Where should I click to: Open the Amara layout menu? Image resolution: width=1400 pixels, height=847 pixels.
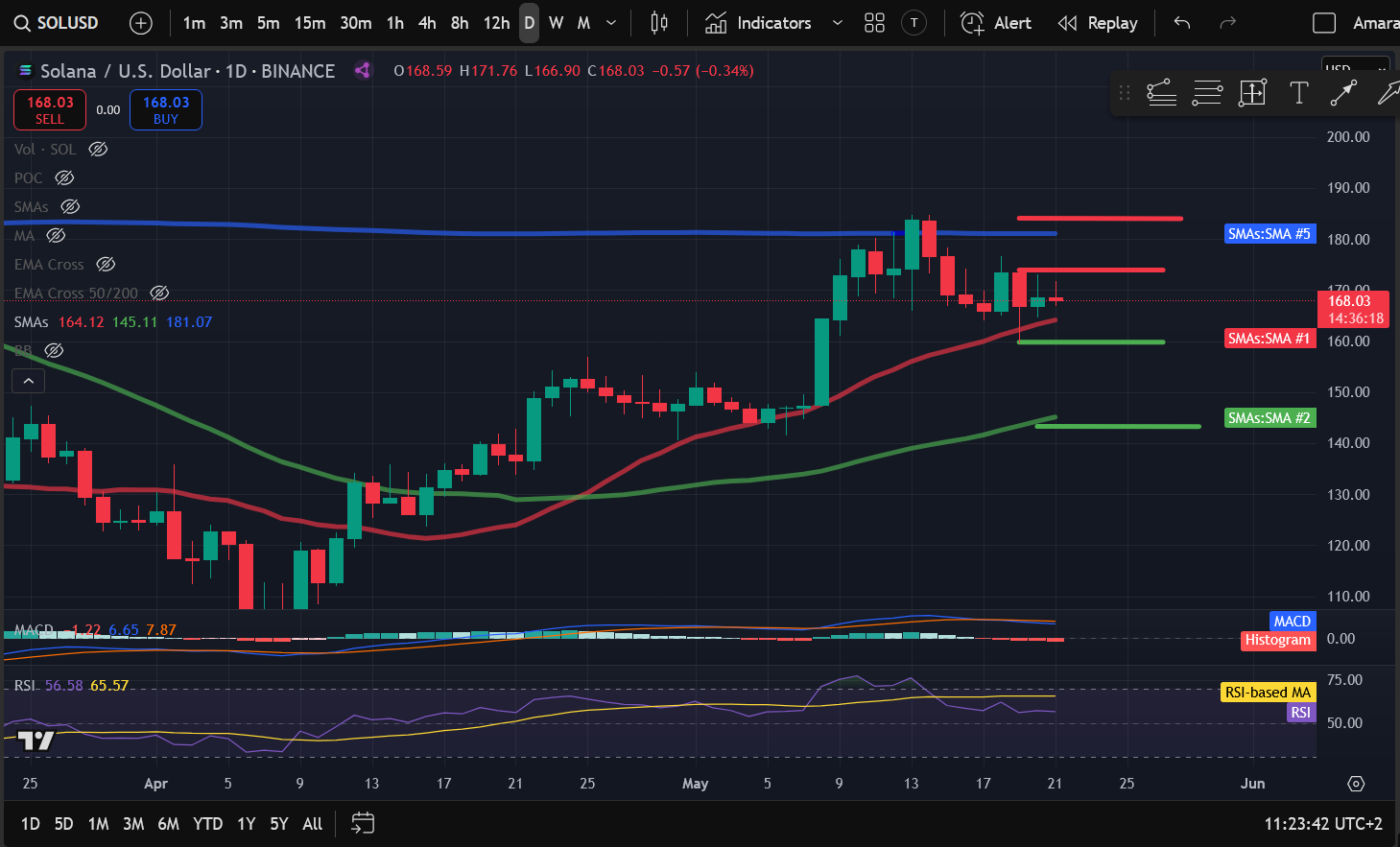coord(1375,23)
